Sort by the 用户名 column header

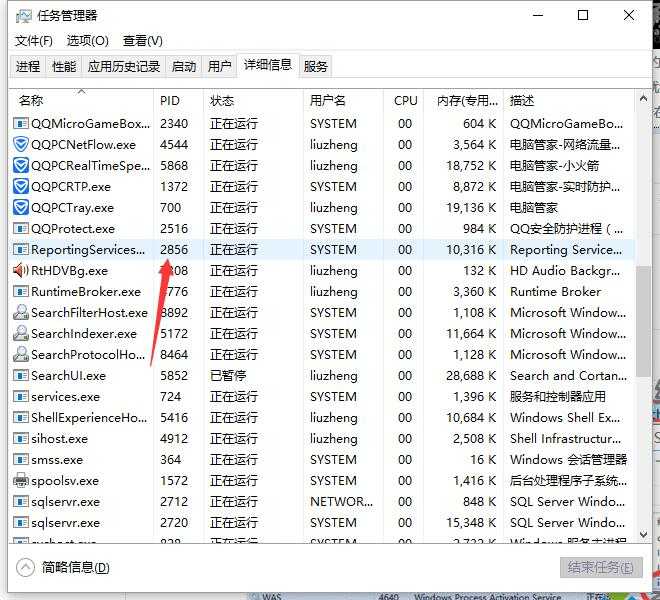(343, 101)
